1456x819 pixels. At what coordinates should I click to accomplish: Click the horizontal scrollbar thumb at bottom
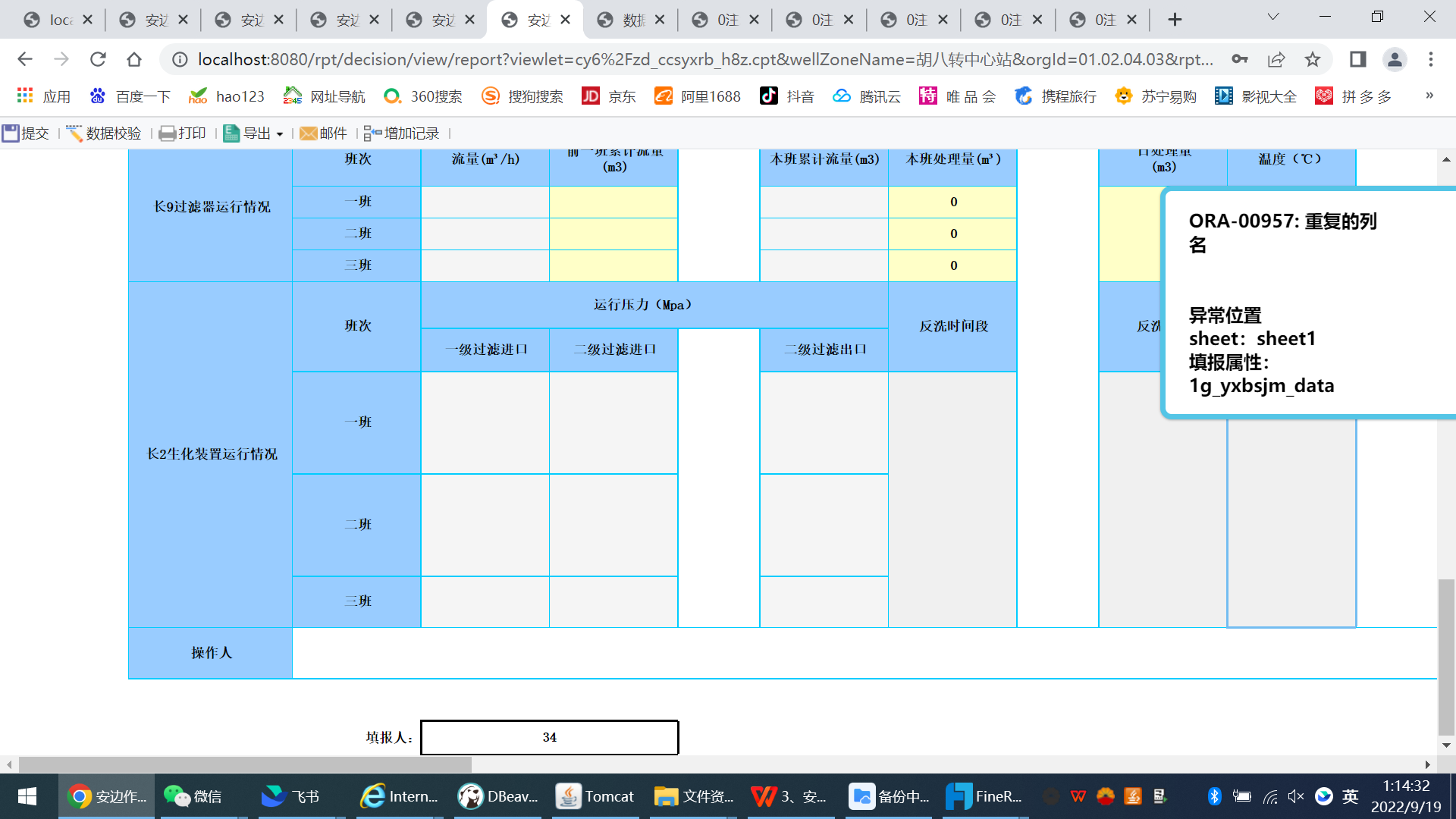[244, 764]
